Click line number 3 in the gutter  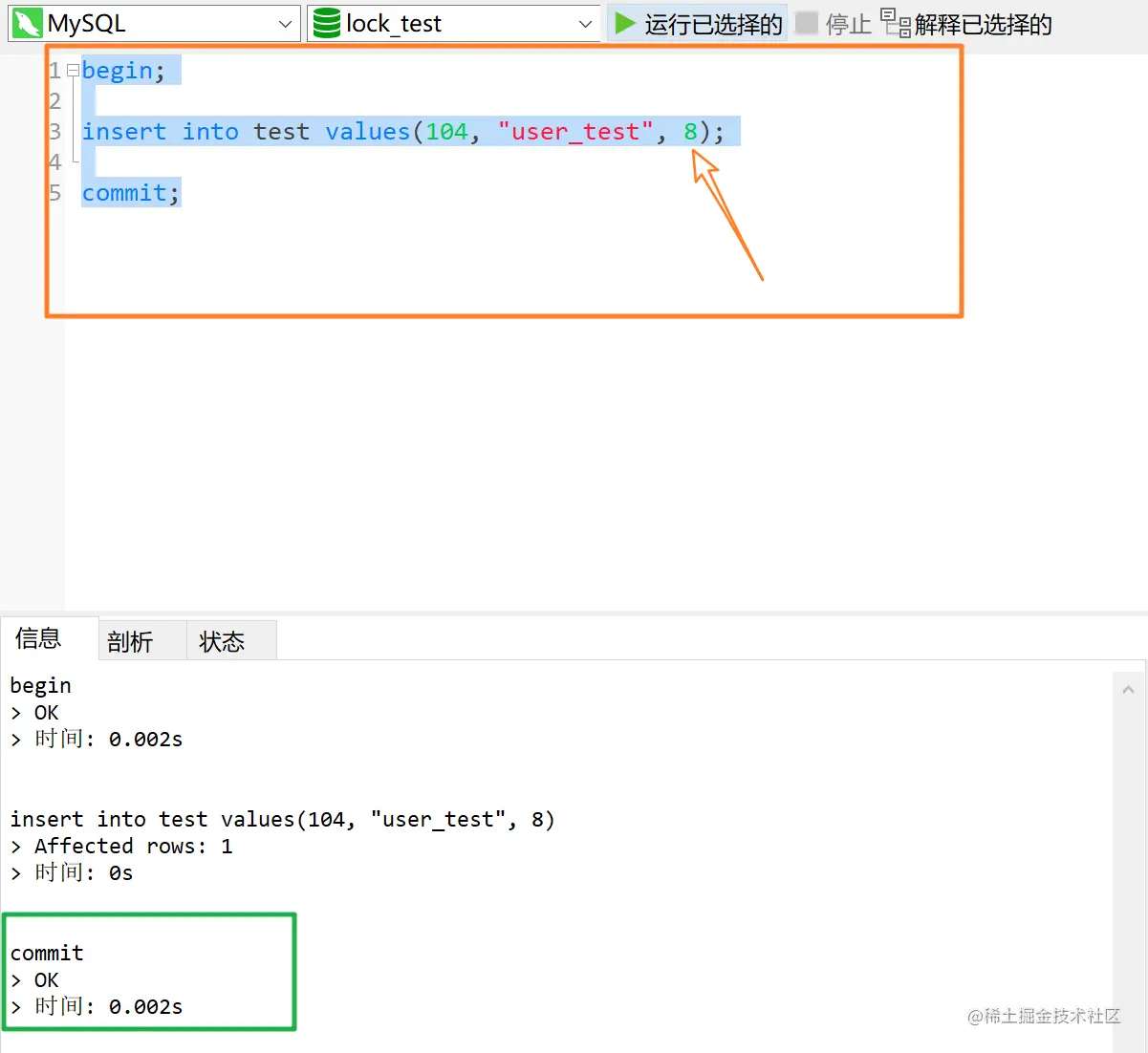click(x=55, y=132)
